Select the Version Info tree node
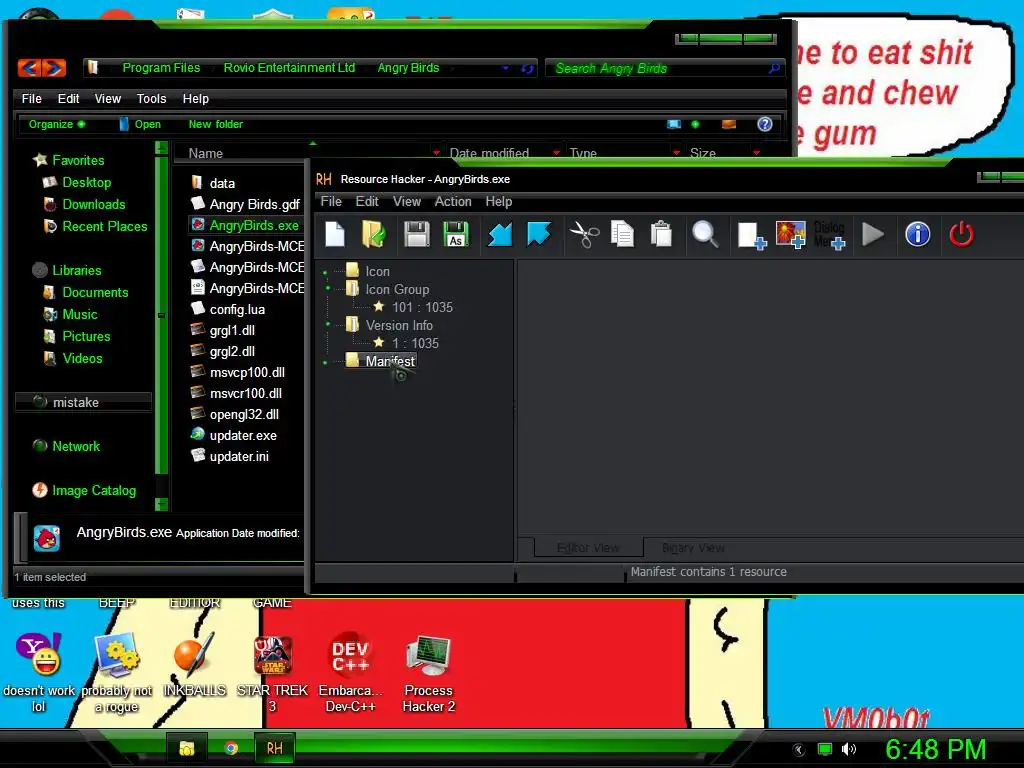Viewport: 1024px width, 768px height. [399, 325]
